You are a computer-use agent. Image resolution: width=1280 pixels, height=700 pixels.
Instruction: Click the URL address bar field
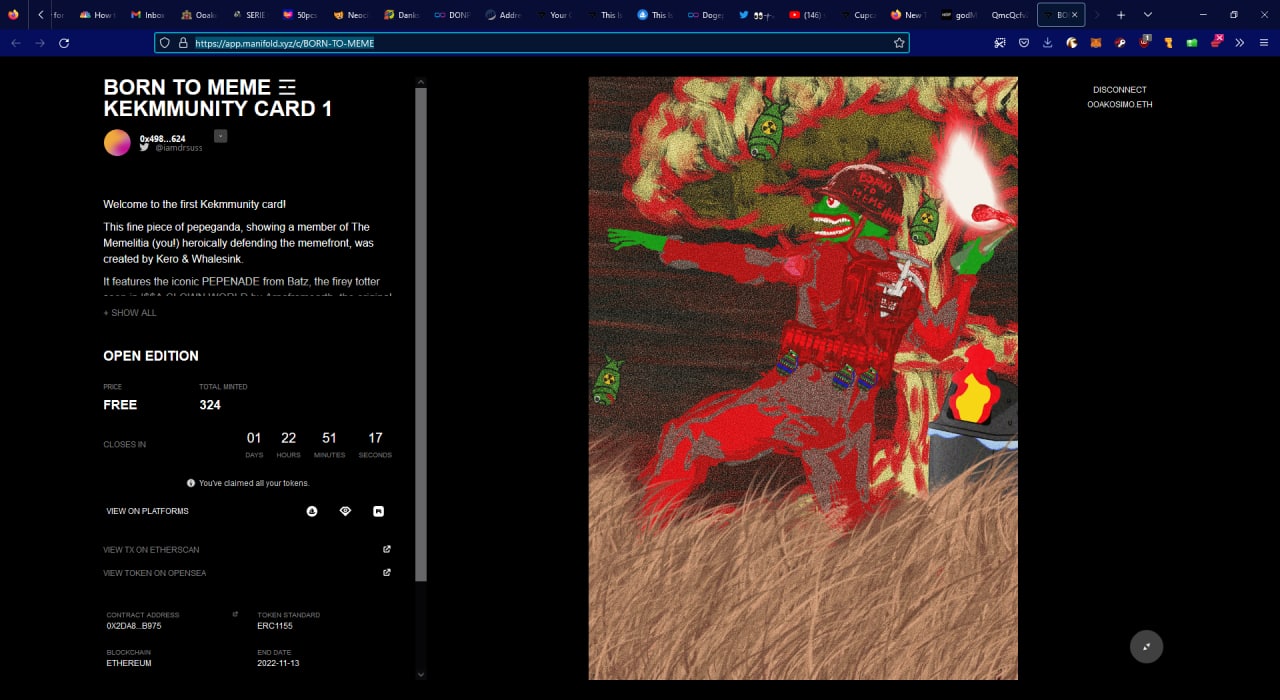coord(532,43)
